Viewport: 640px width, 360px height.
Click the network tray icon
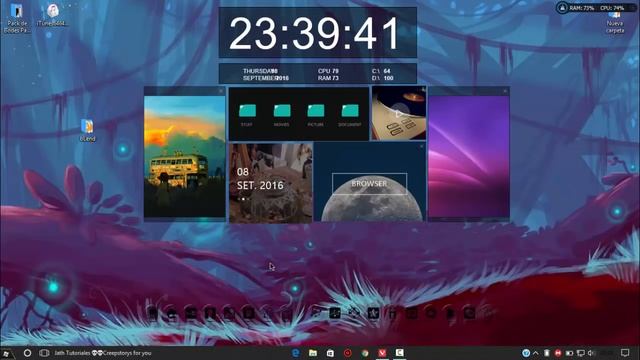[580, 353]
